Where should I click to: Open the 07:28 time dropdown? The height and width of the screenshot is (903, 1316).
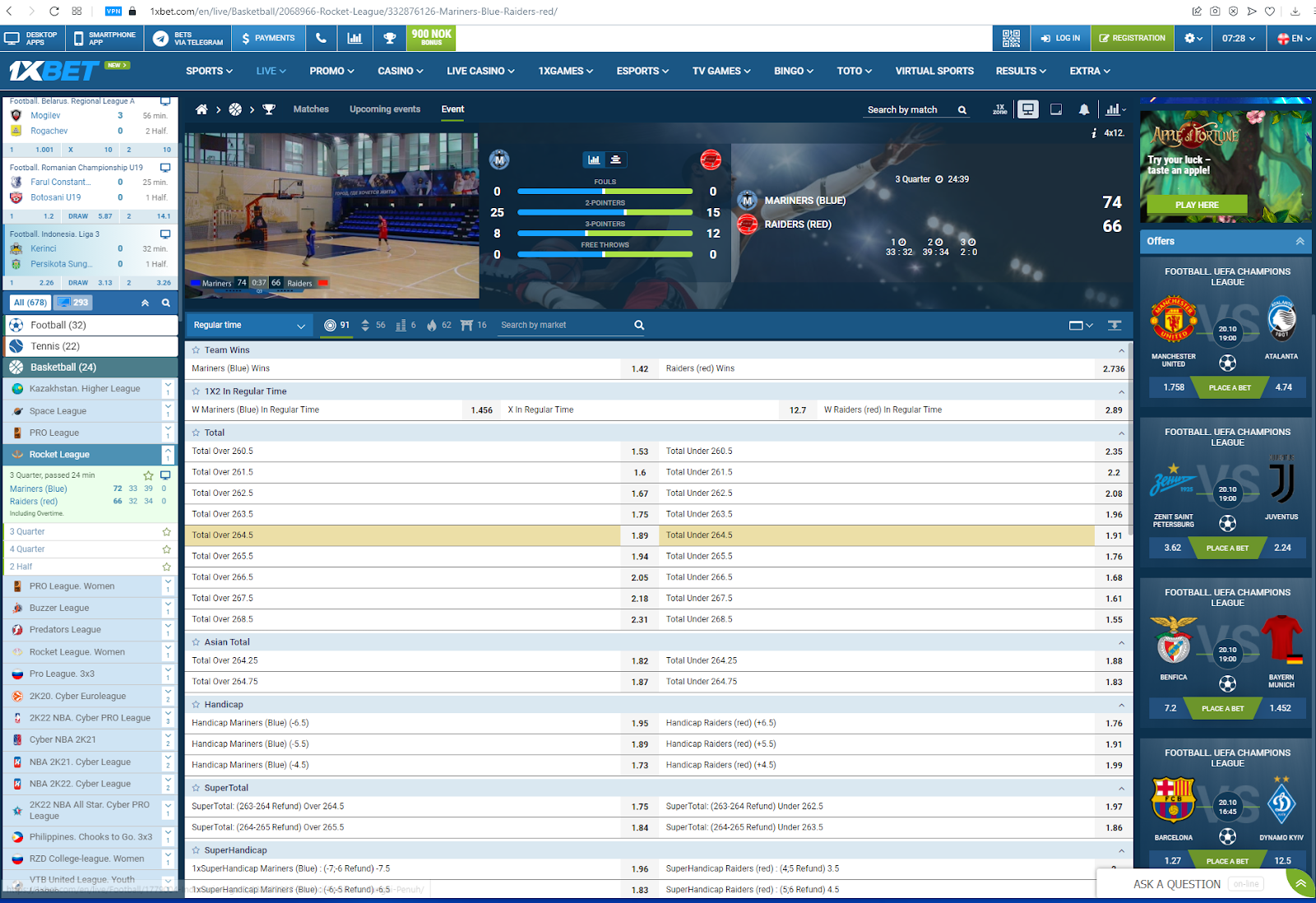pos(1239,38)
